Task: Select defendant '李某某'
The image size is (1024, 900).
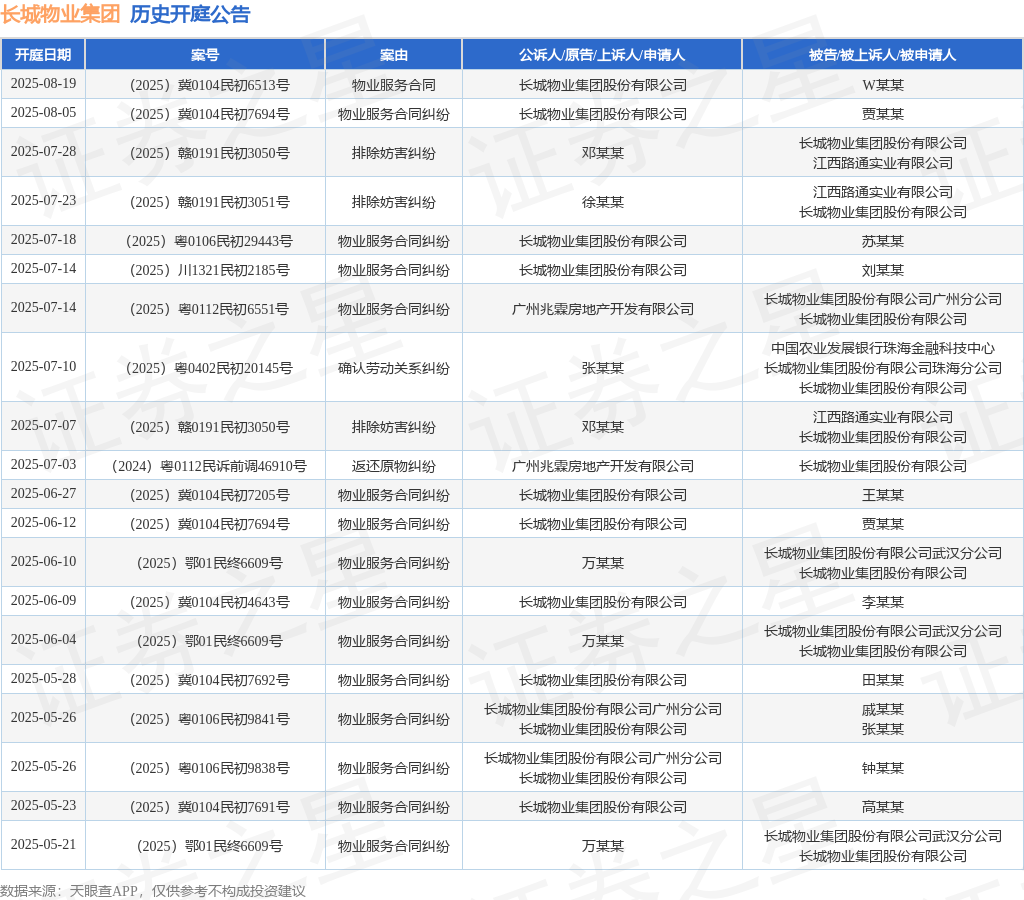Action: [883, 602]
